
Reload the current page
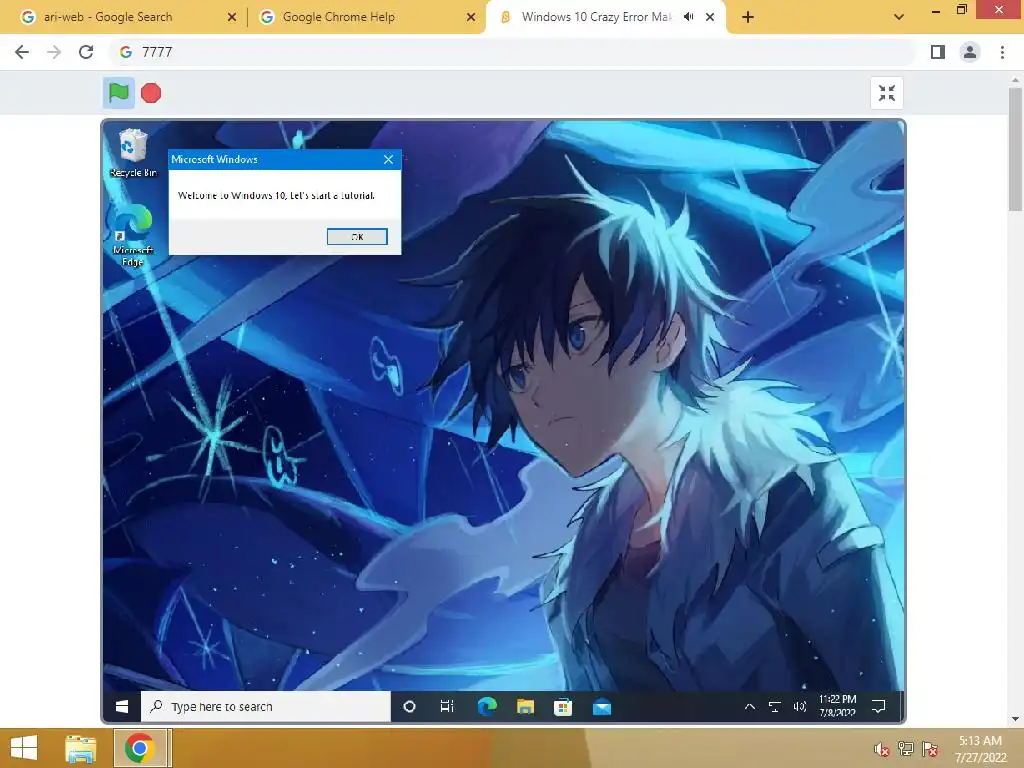point(86,52)
